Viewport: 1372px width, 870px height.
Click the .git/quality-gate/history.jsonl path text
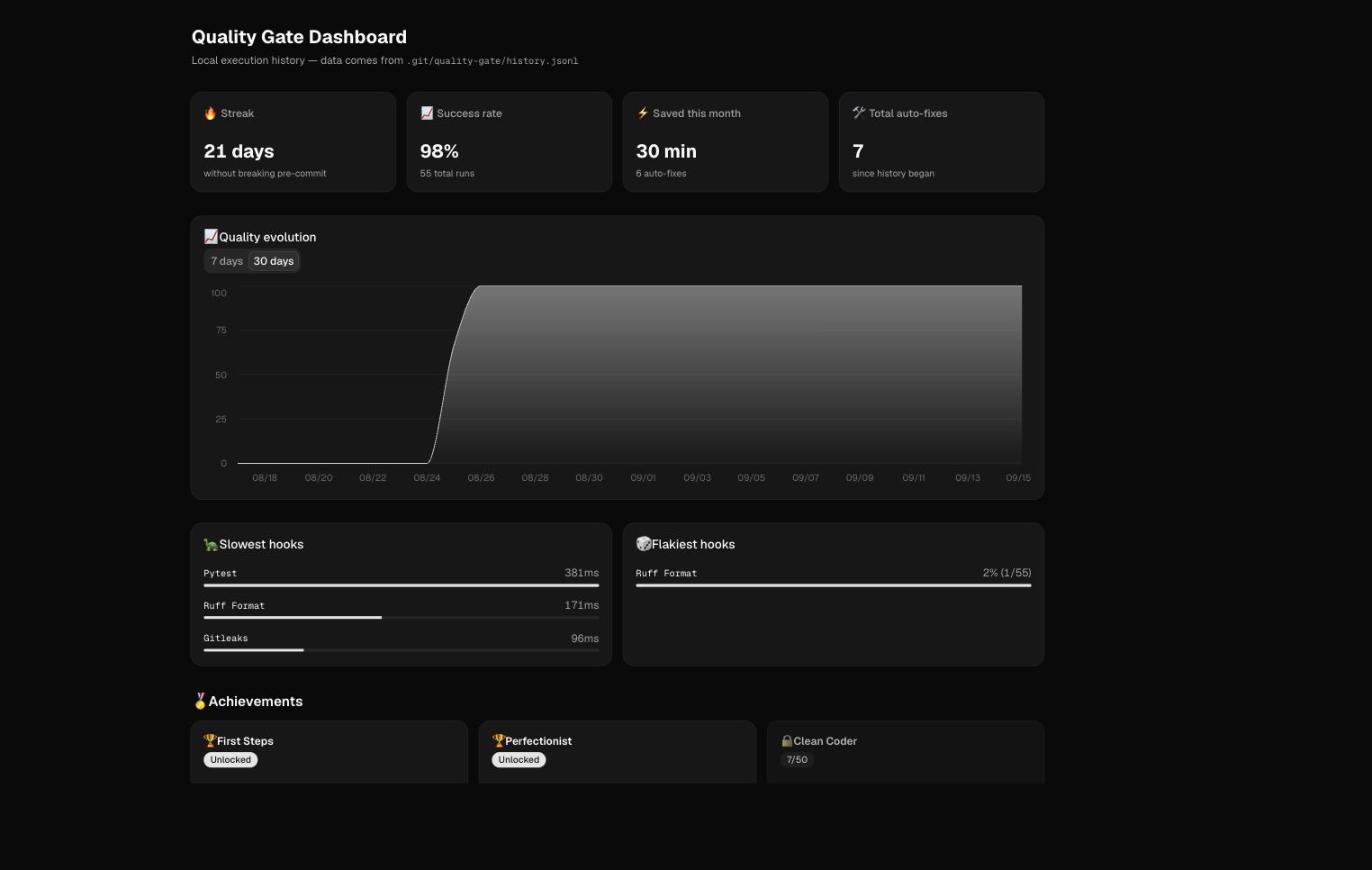492,61
